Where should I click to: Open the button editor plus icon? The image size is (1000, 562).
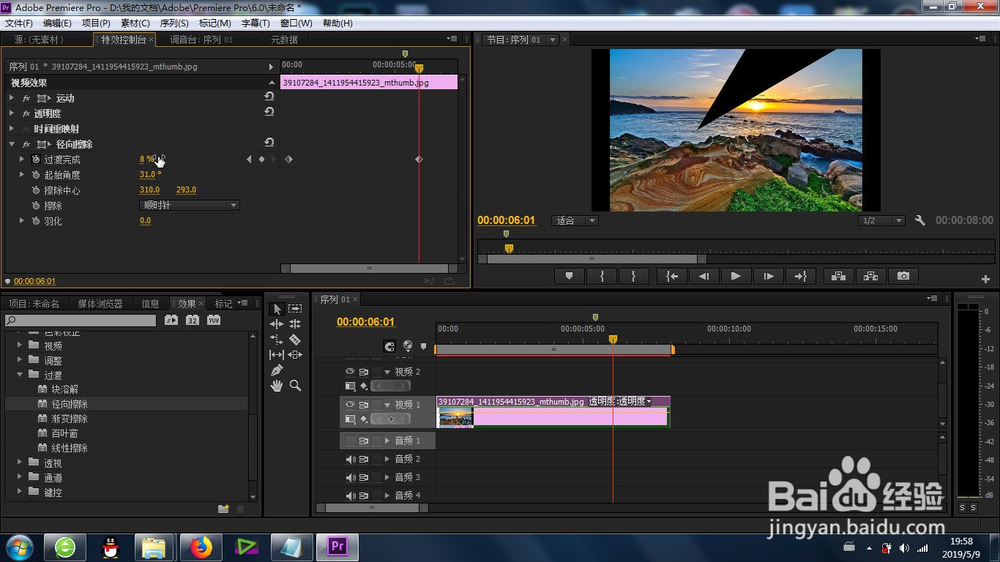coord(985,279)
